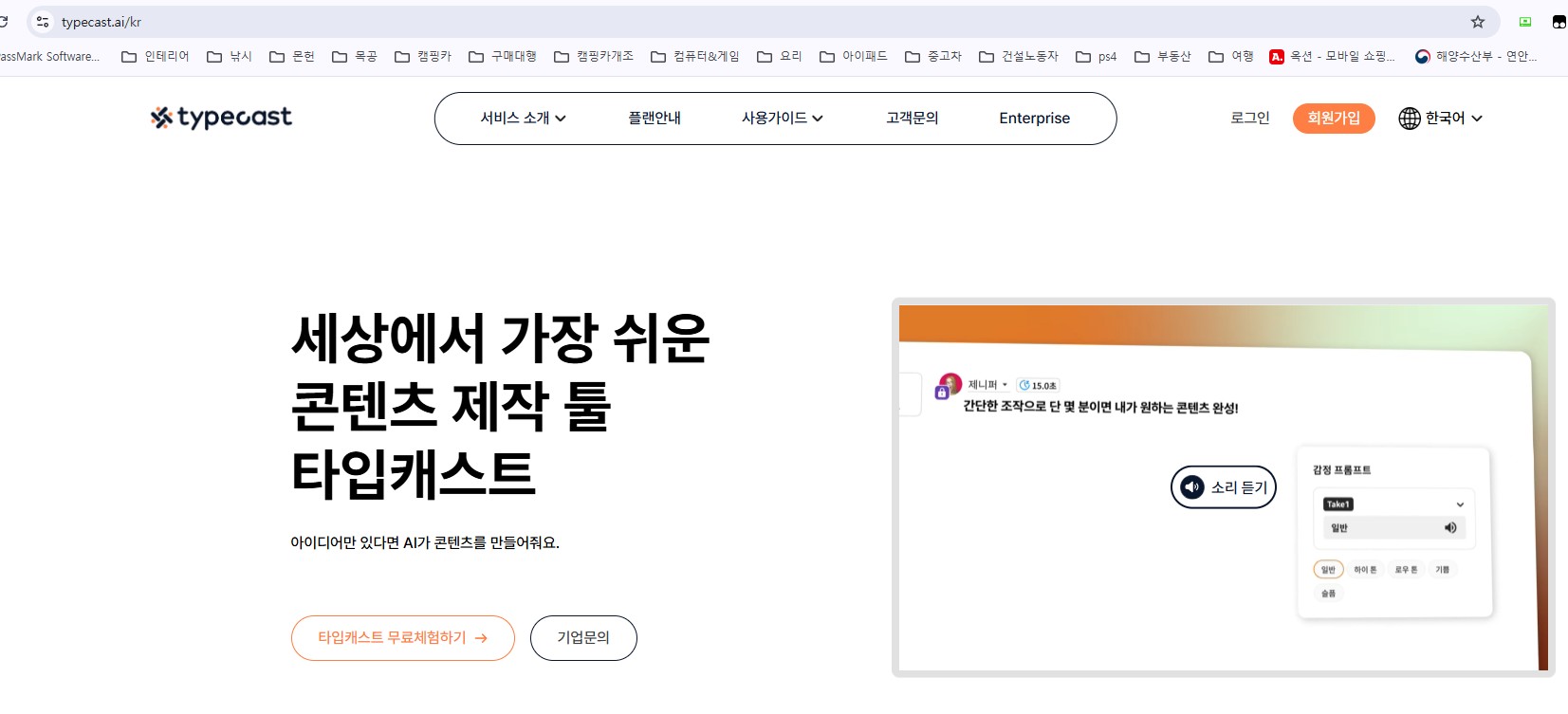Expand the Take1 dropdown chevron
Image resolution: width=1568 pixels, height=714 pixels.
coord(1460,504)
